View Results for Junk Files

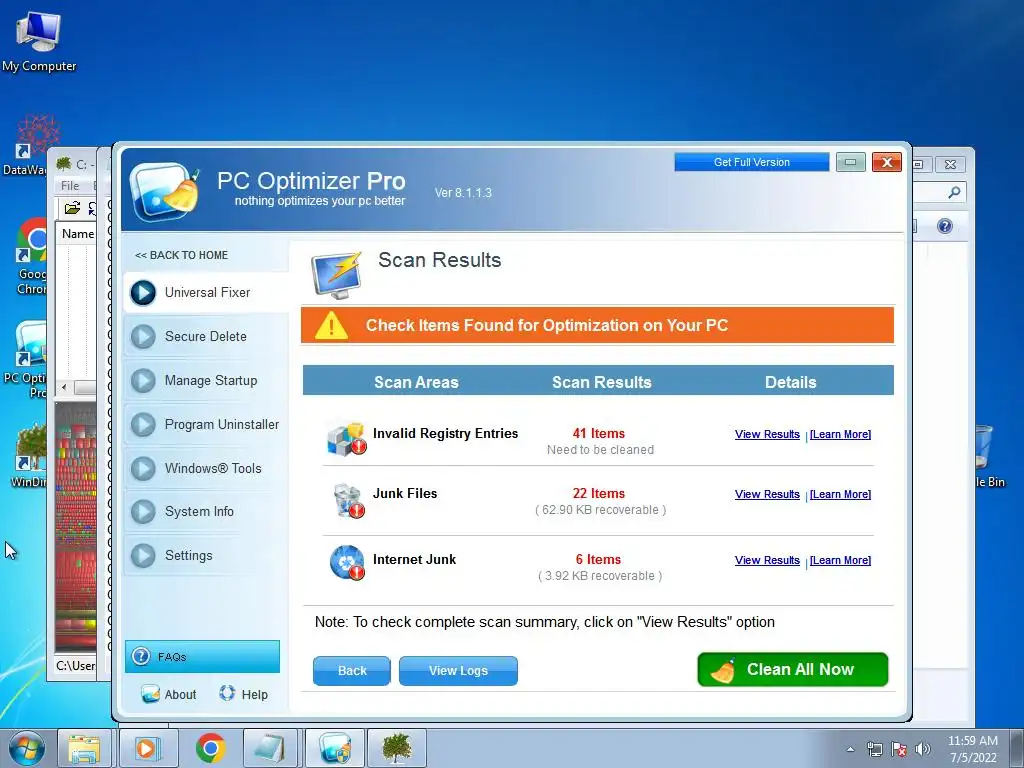(x=767, y=494)
